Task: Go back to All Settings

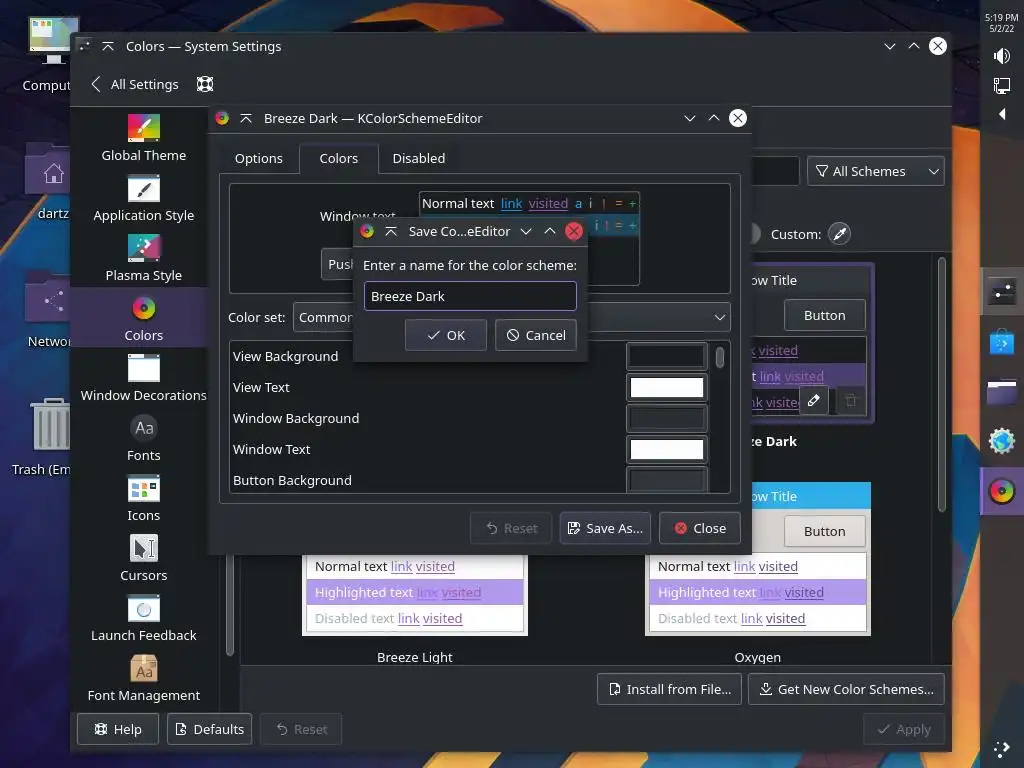Action: pos(135,84)
